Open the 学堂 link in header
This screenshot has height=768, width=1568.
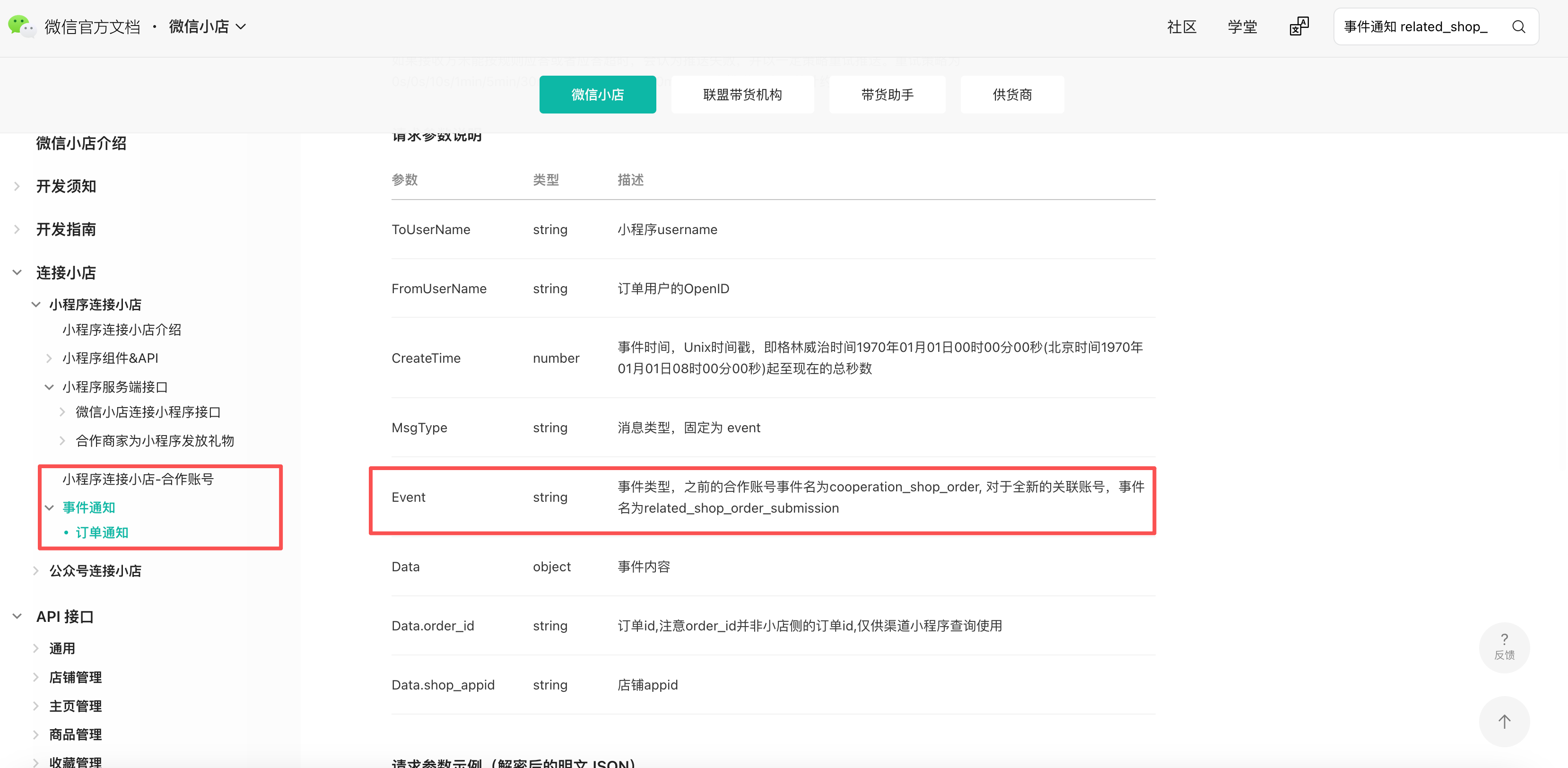coord(1242,27)
